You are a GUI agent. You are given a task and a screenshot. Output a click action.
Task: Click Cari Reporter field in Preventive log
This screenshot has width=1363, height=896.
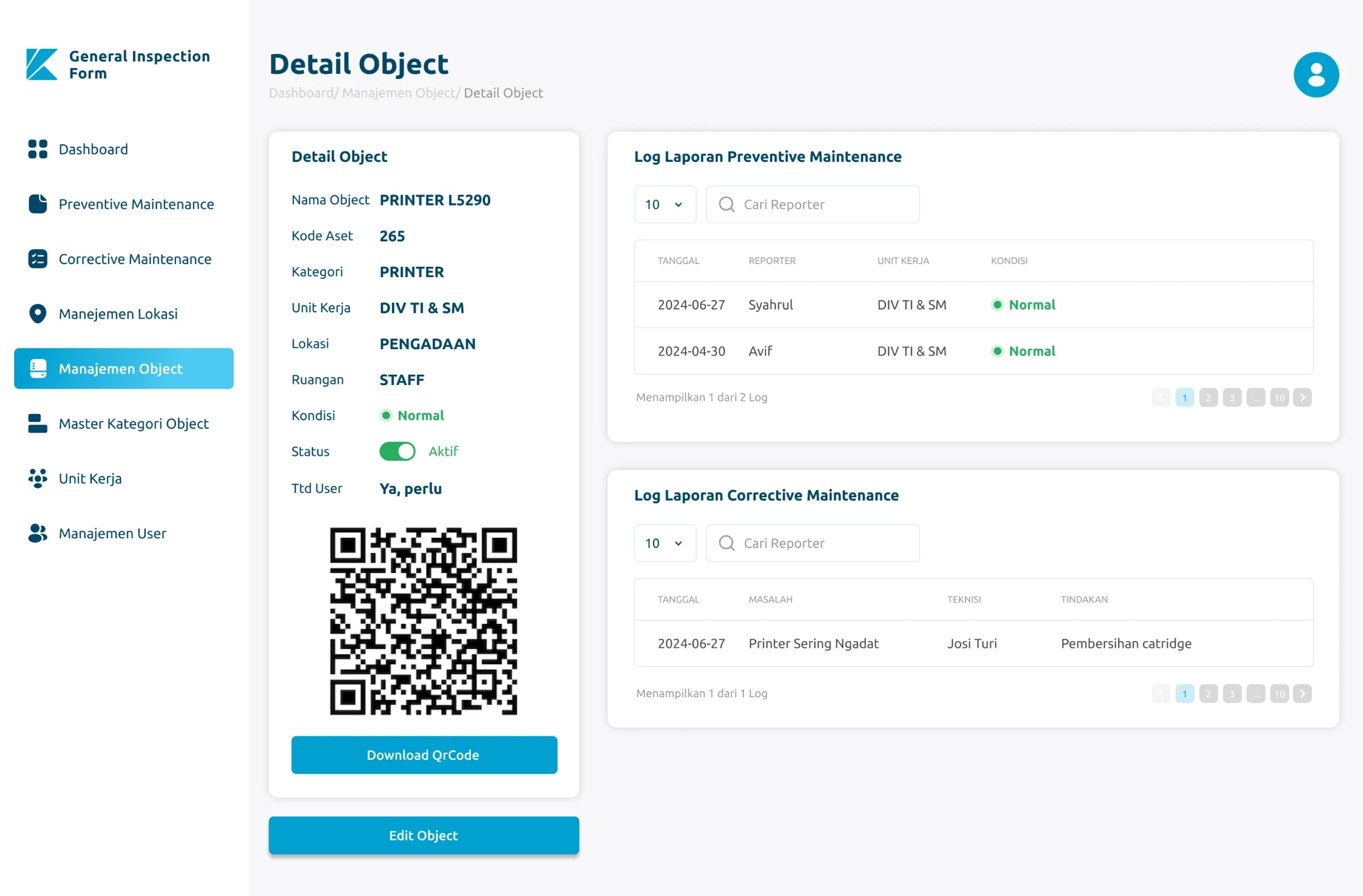[x=813, y=204]
